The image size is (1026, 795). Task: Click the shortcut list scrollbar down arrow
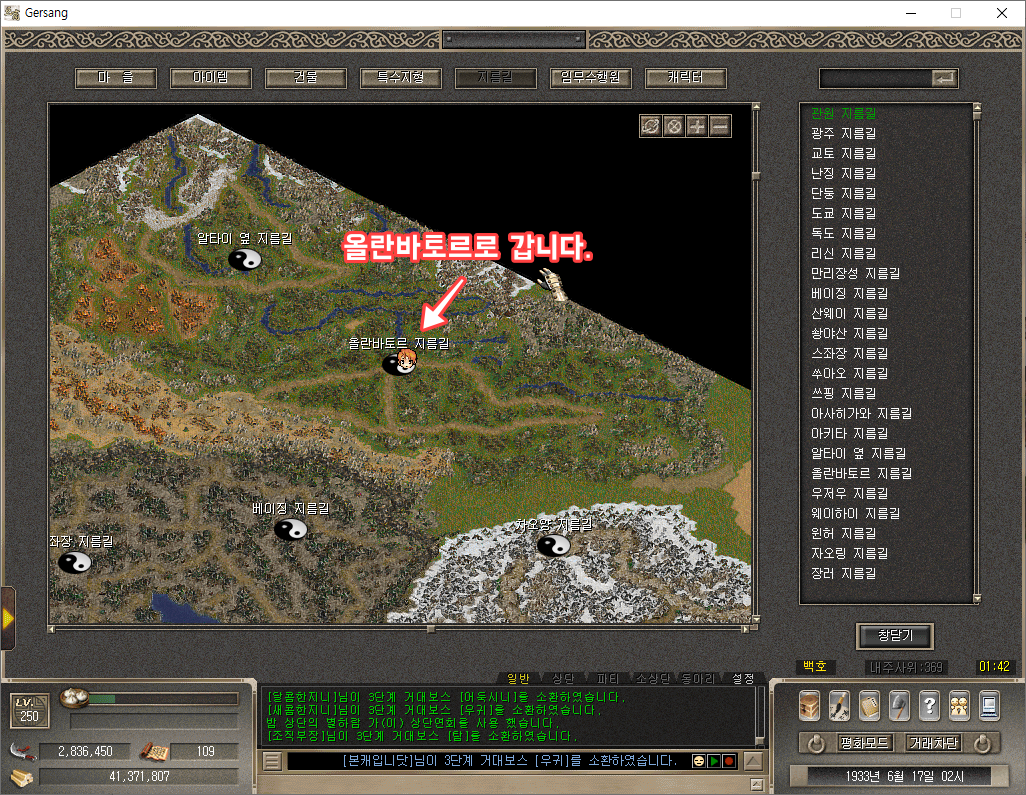click(x=977, y=599)
